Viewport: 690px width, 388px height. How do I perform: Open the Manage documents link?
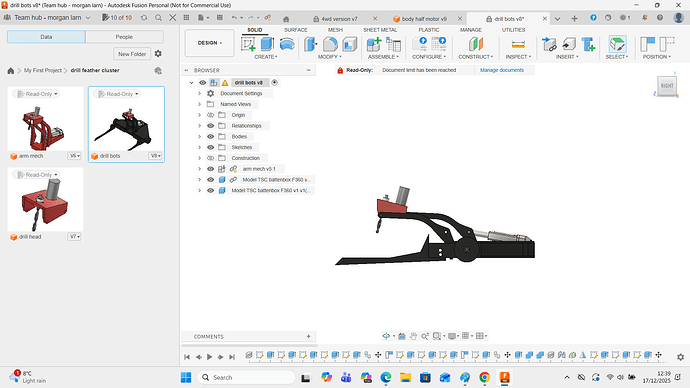[502, 70]
